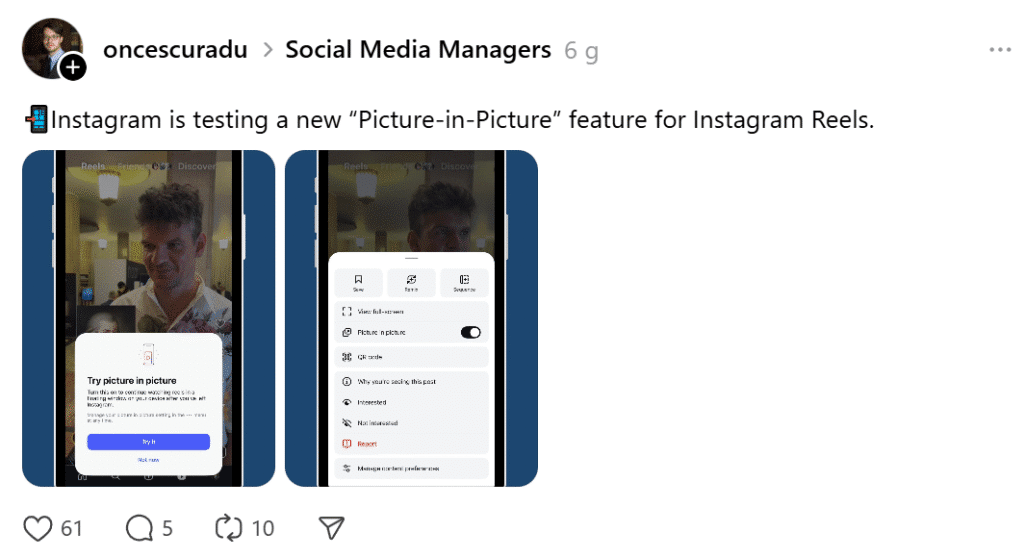Click the Remix icon in the menu
Image resolution: width=1024 pixels, height=558 pixels.
411,281
